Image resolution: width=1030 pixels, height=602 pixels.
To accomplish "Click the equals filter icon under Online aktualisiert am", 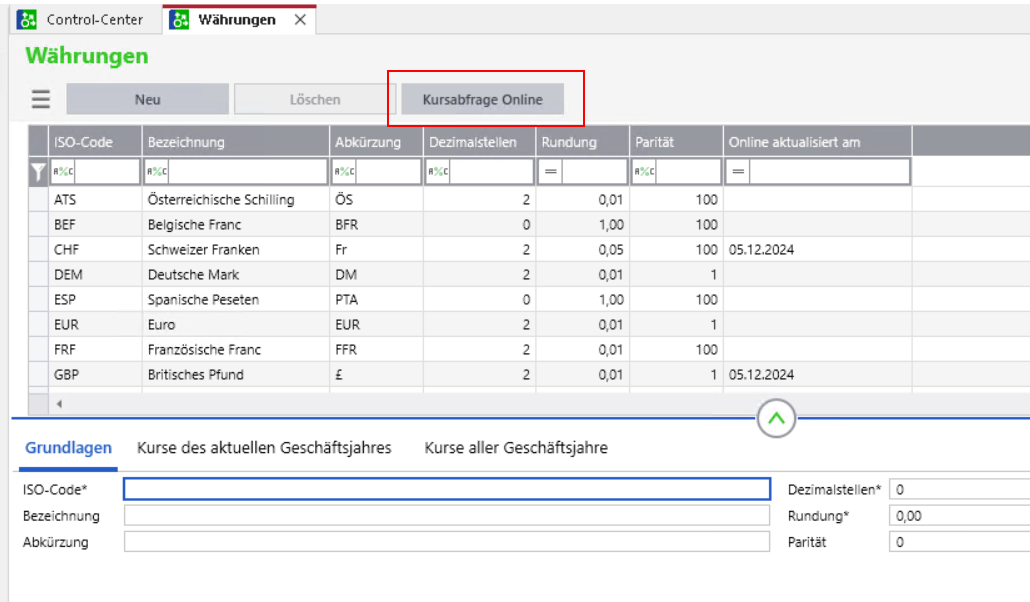I will [739, 172].
